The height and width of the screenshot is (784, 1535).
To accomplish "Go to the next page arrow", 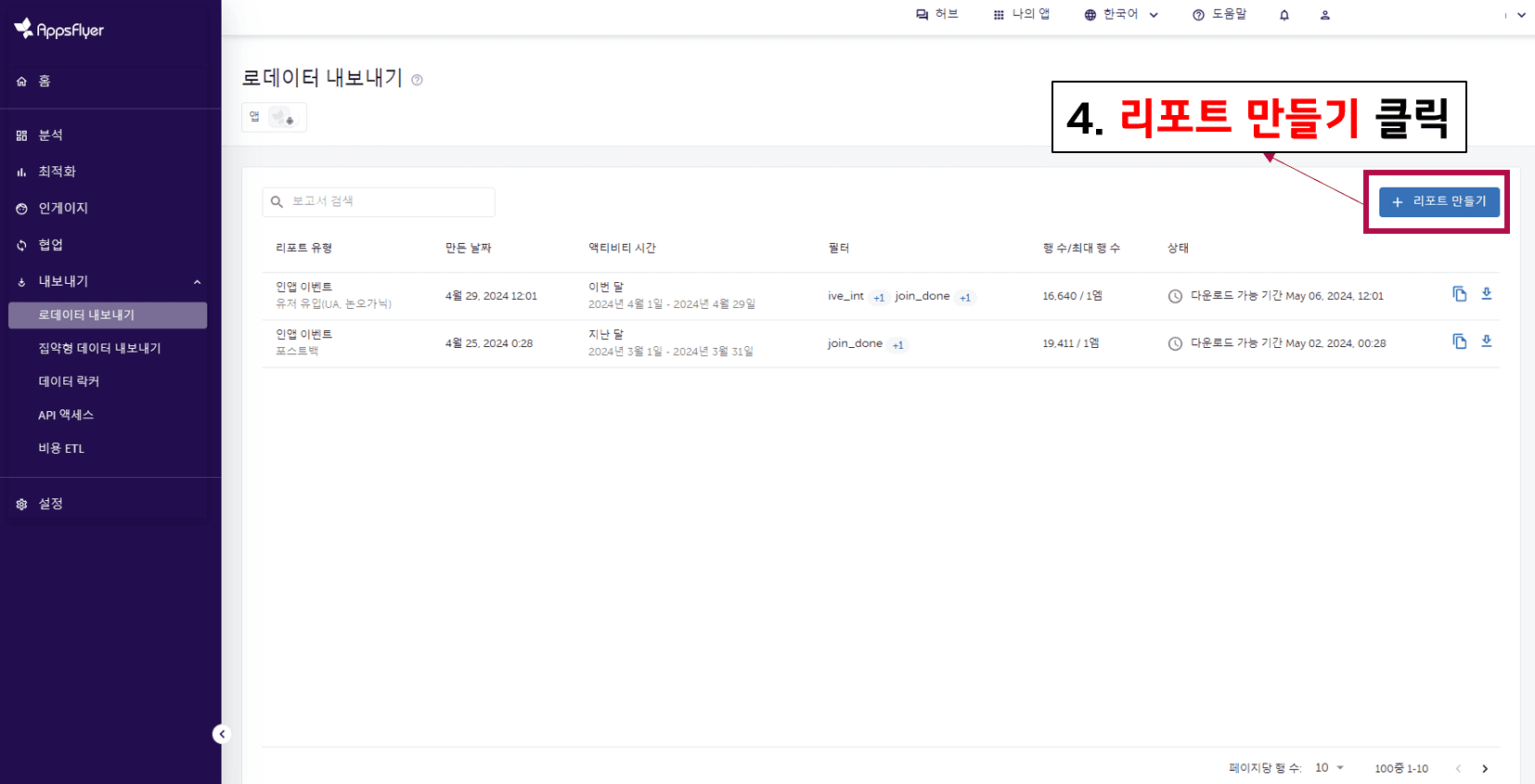I will coord(1485,768).
